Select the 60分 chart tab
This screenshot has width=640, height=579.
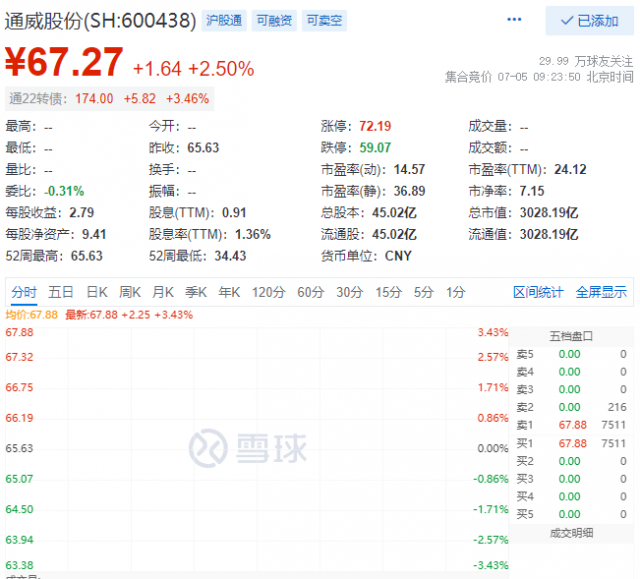pyautogui.click(x=311, y=292)
